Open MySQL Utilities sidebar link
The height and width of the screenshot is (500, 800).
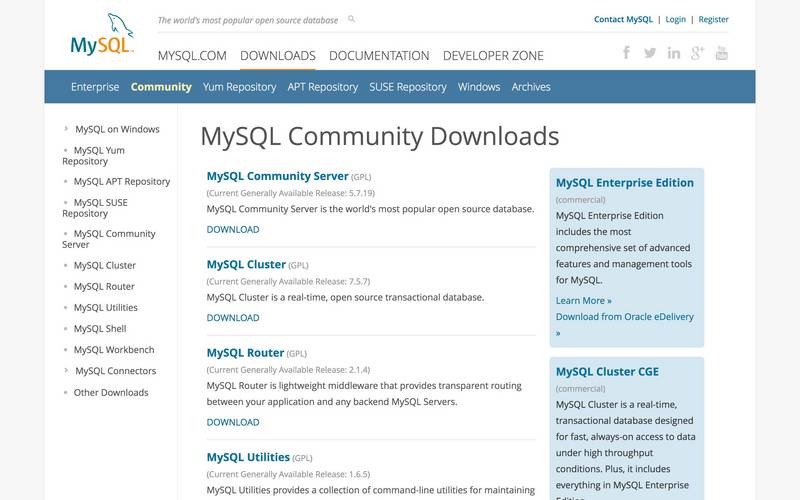point(106,308)
